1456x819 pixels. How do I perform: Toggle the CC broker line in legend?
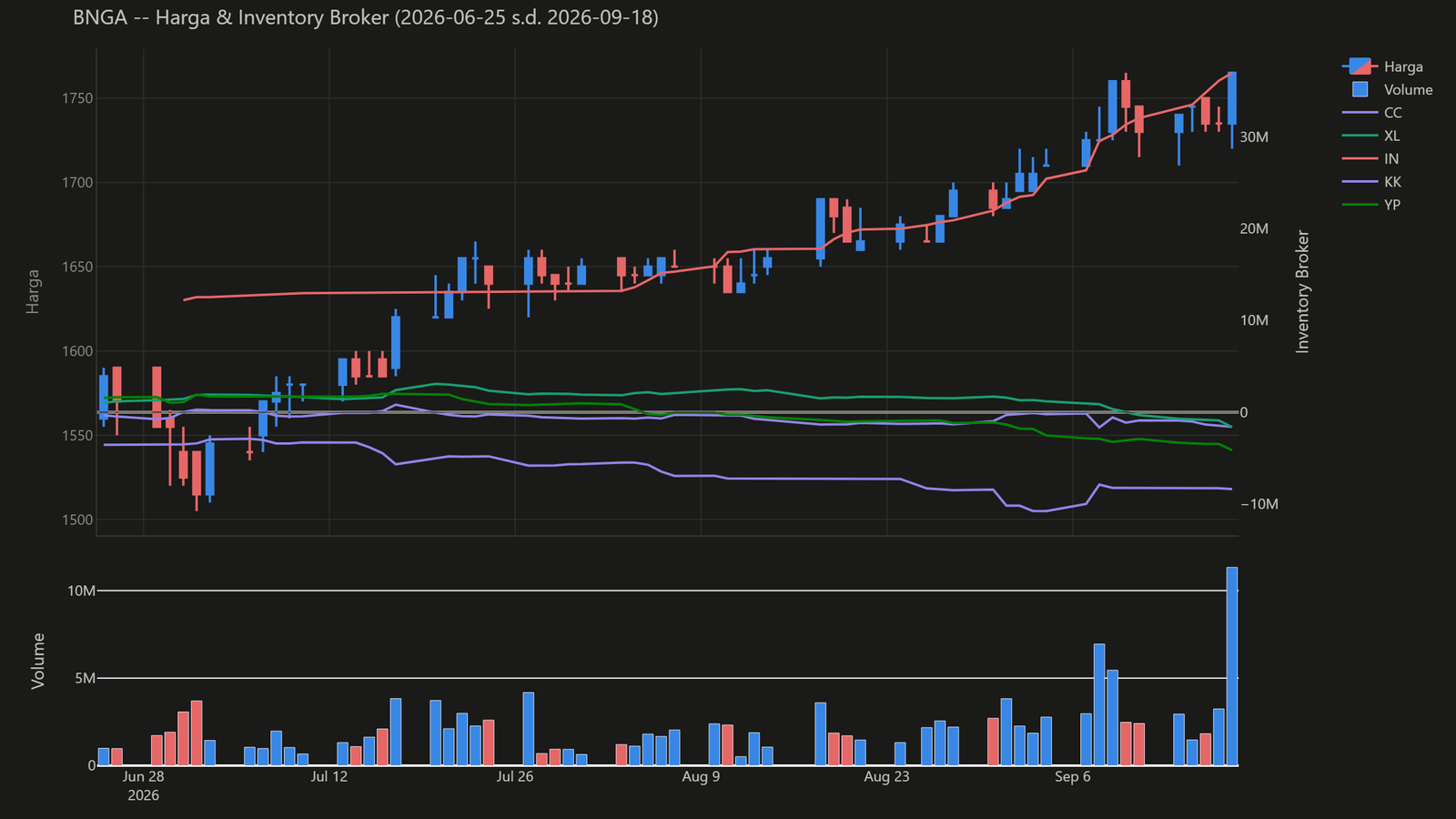tap(1372, 113)
